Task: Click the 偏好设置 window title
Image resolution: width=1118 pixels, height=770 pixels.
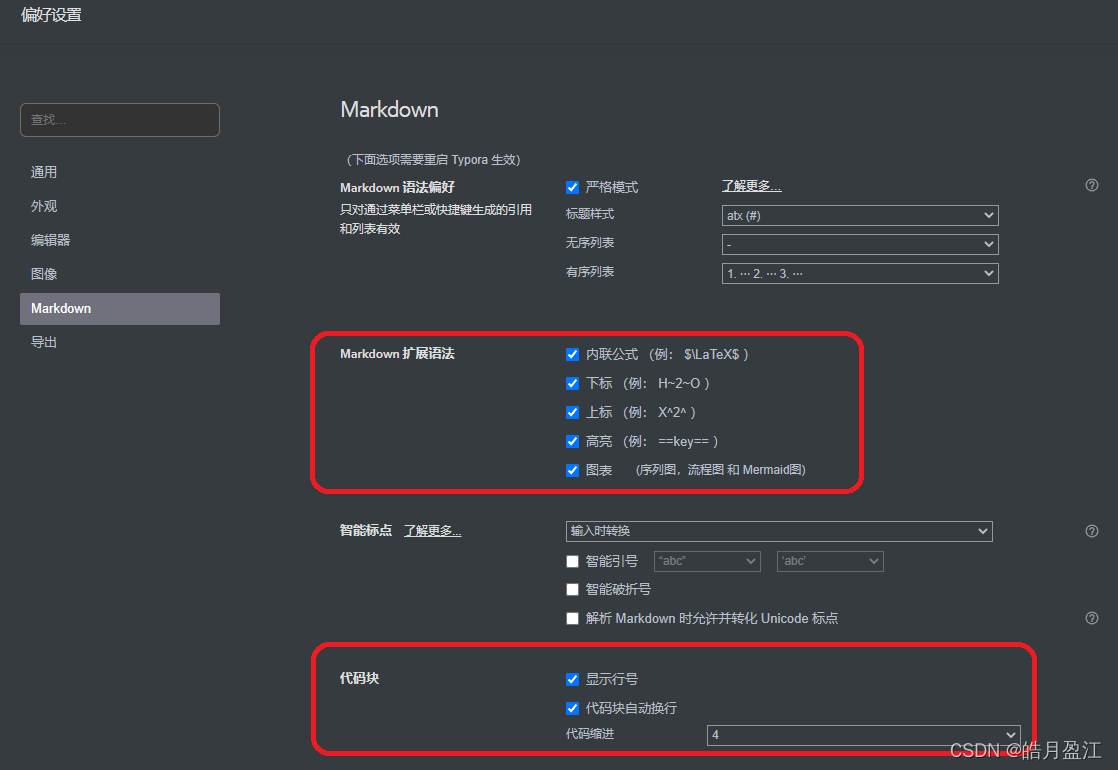Action: tap(51, 15)
